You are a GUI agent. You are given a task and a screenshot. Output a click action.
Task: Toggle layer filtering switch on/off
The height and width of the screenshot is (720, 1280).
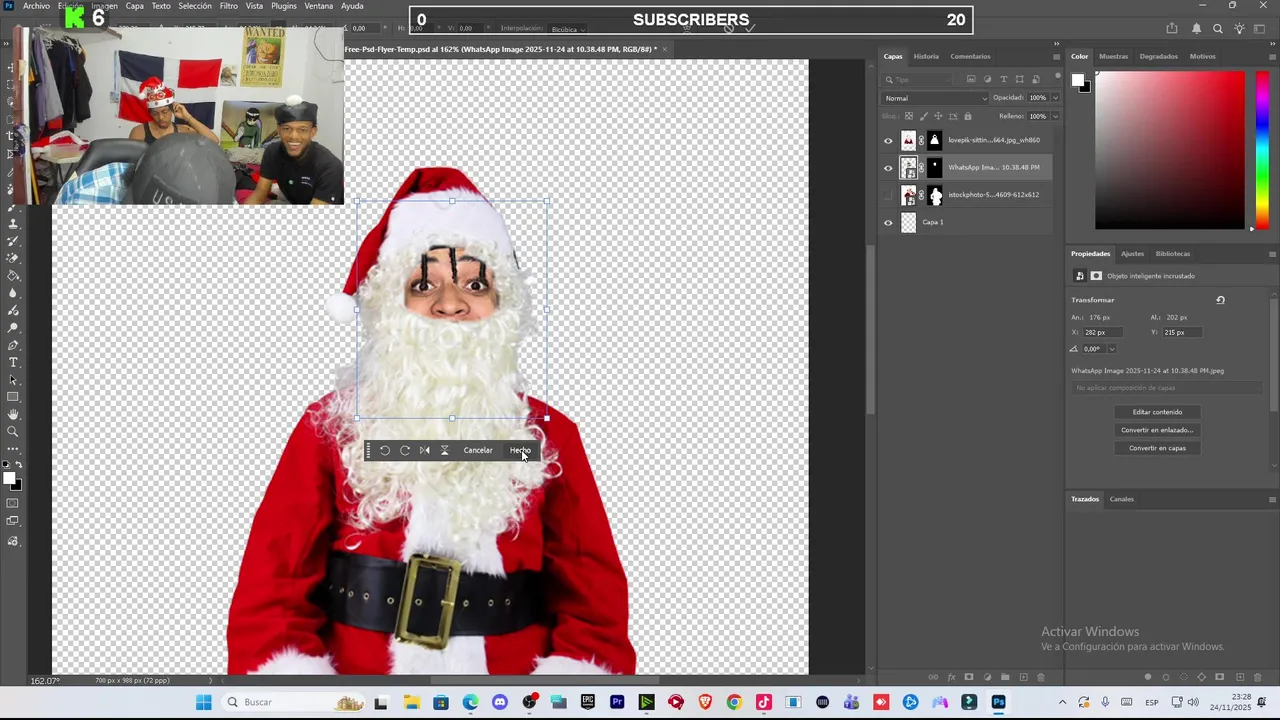pos(1058,75)
